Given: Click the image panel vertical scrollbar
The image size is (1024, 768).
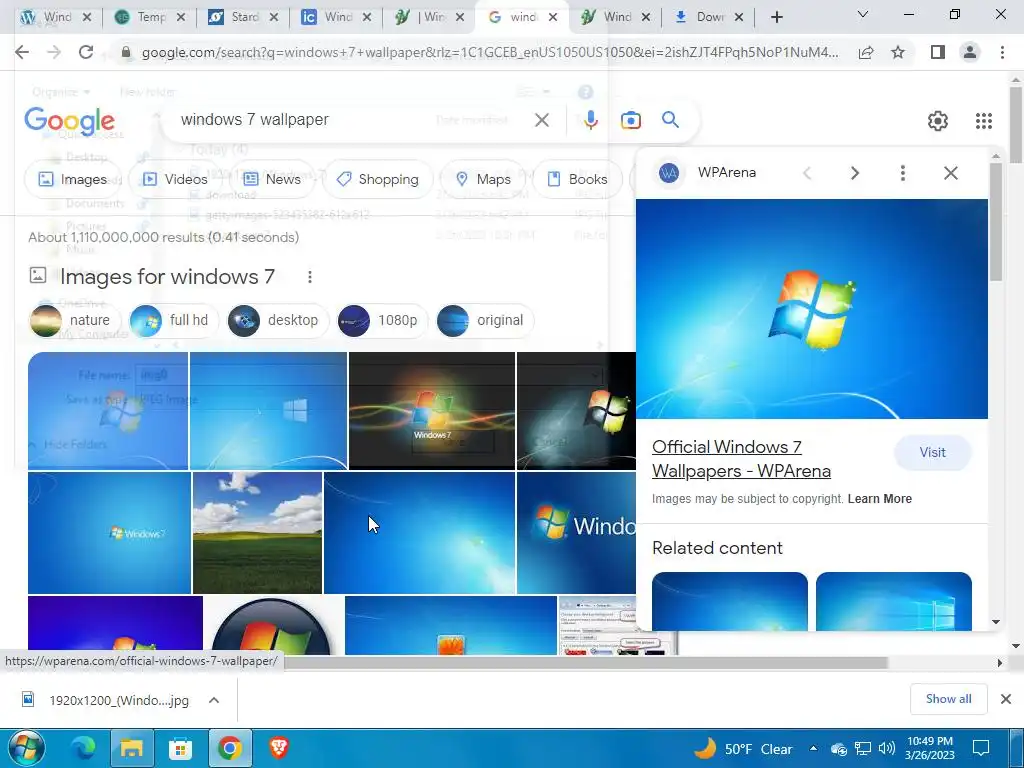Looking at the screenshot, I should (996, 222).
